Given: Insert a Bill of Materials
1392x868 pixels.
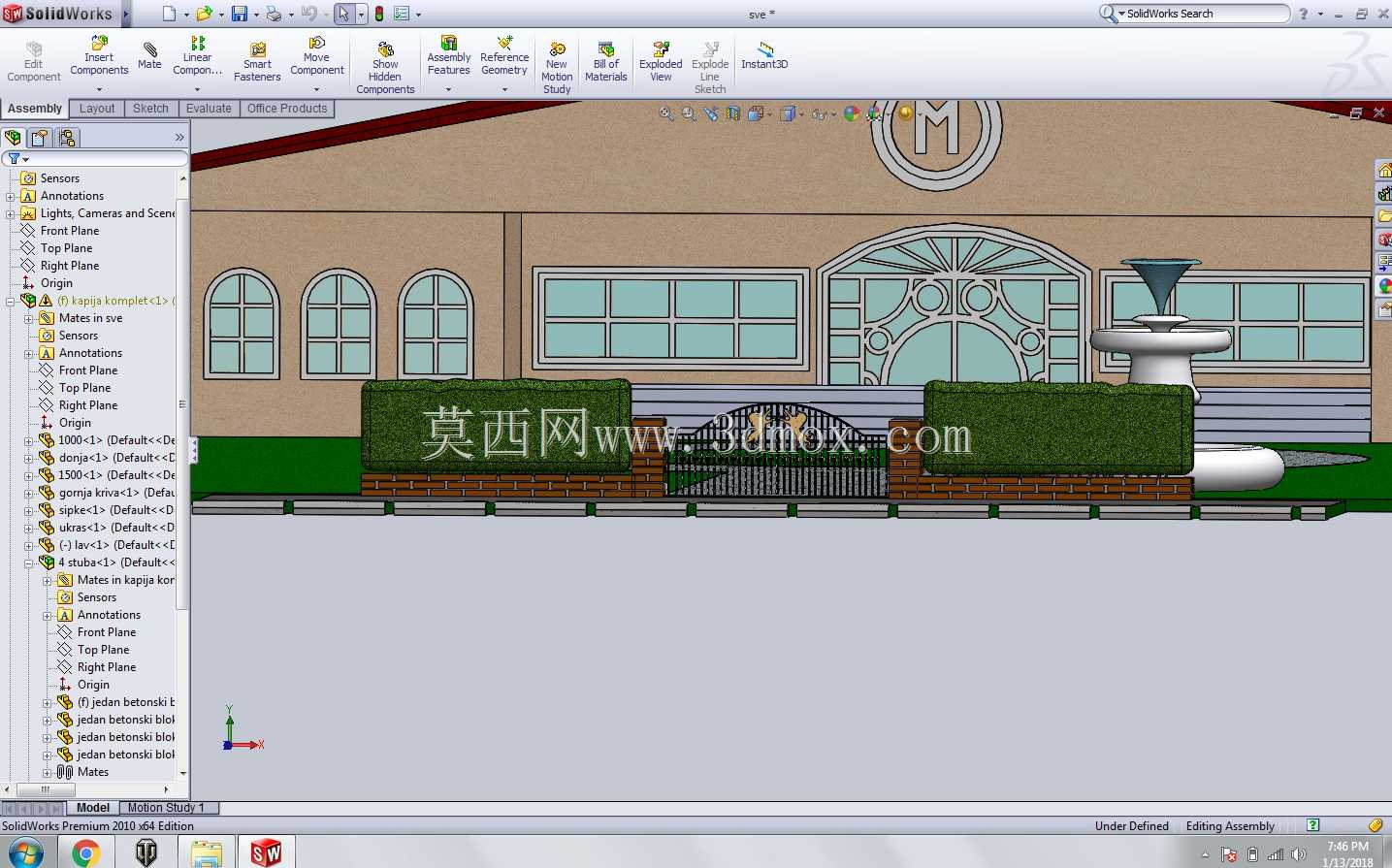Looking at the screenshot, I should (x=606, y=62).
